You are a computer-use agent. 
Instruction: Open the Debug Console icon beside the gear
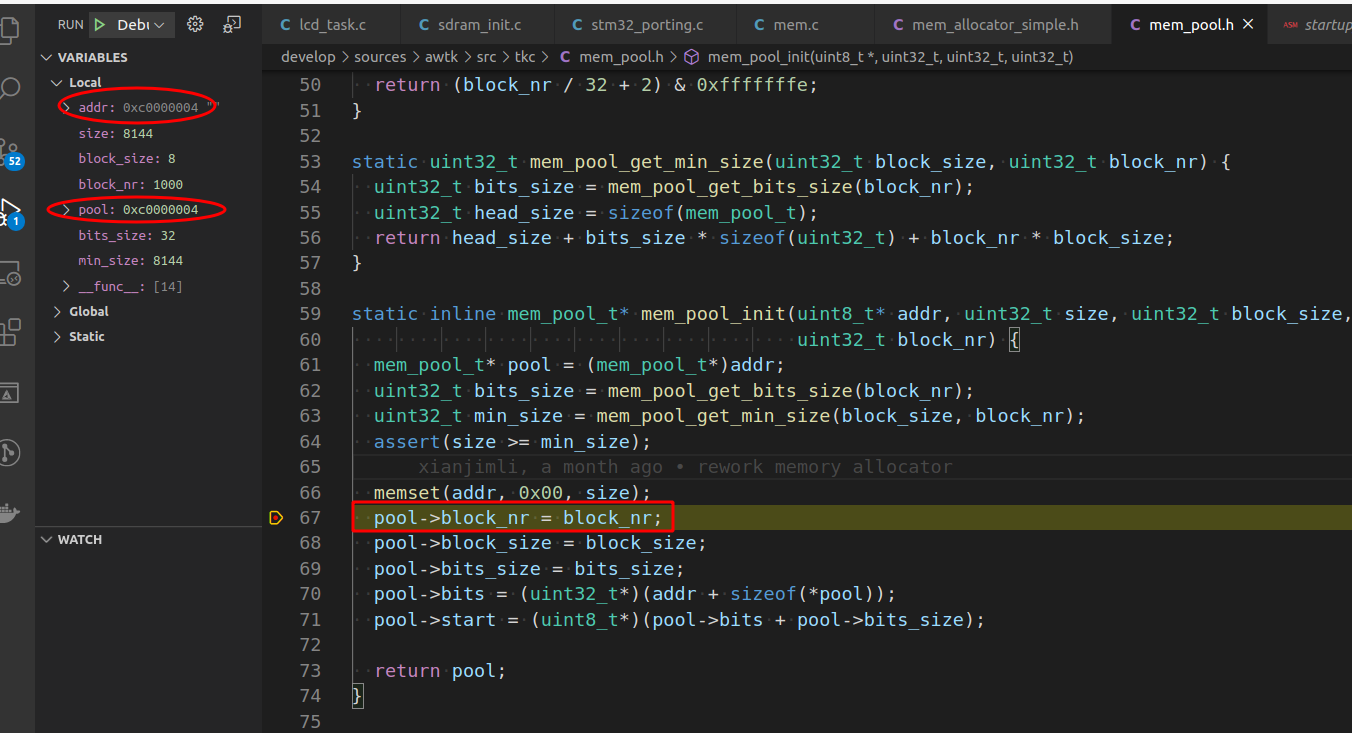pyautogui.click(x=232, y=24)
